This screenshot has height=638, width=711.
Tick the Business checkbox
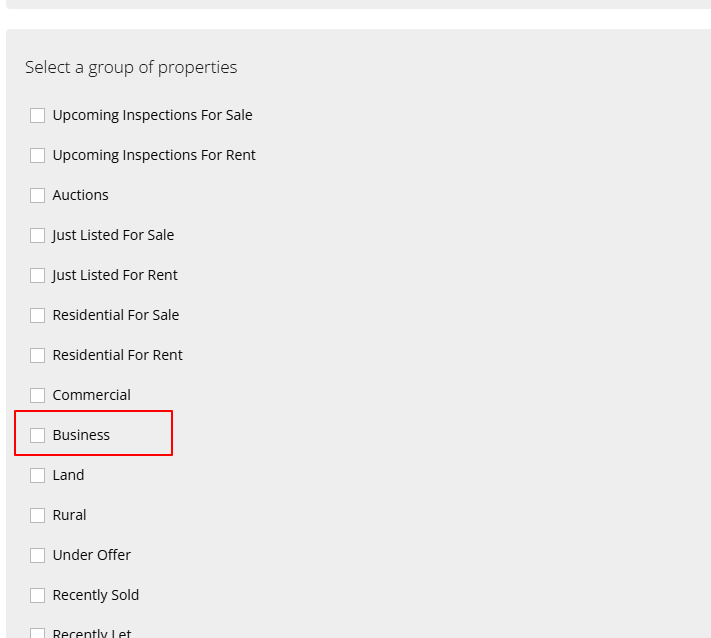point(37,435)
